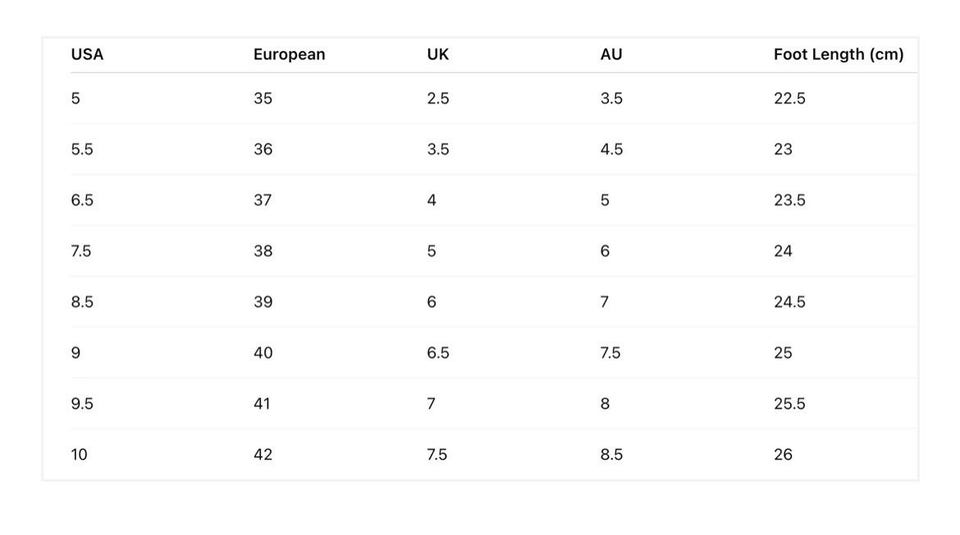Image resolution: width=960 pixels, height=535 pixels.
Task: Select AU size 4.5 cell
Action: click(x=611, y=149)
